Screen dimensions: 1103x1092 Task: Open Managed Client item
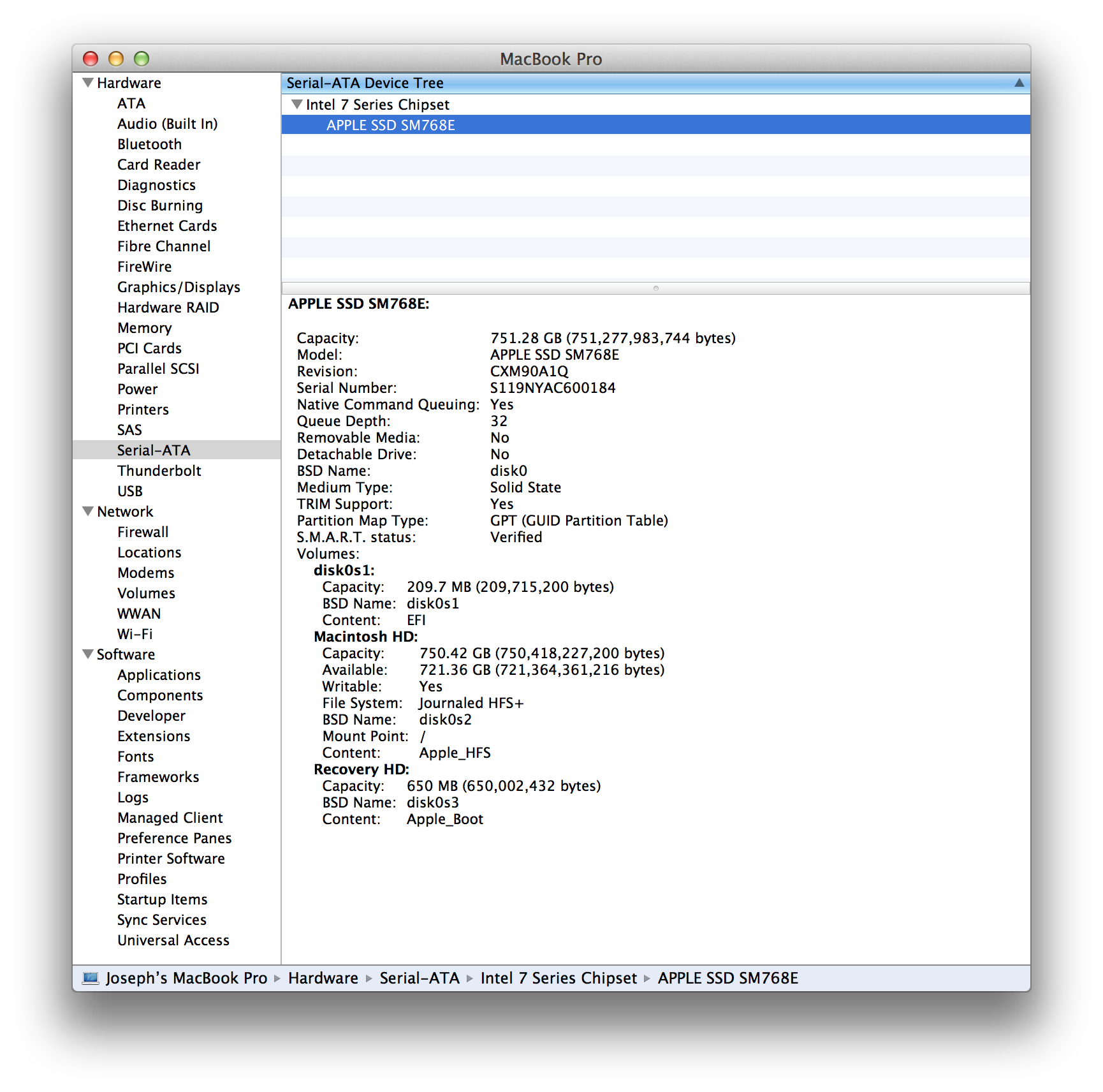click(x=170, y=818)
